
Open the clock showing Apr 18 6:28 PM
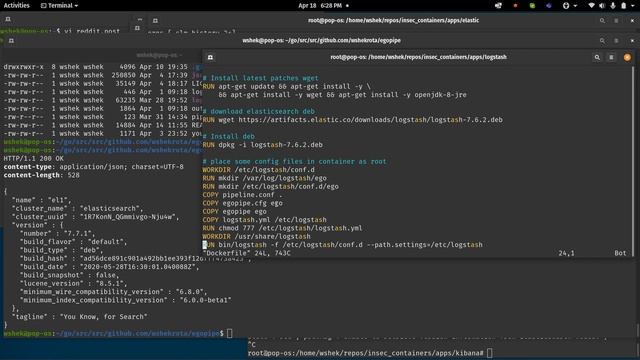(x=320, y=6)
